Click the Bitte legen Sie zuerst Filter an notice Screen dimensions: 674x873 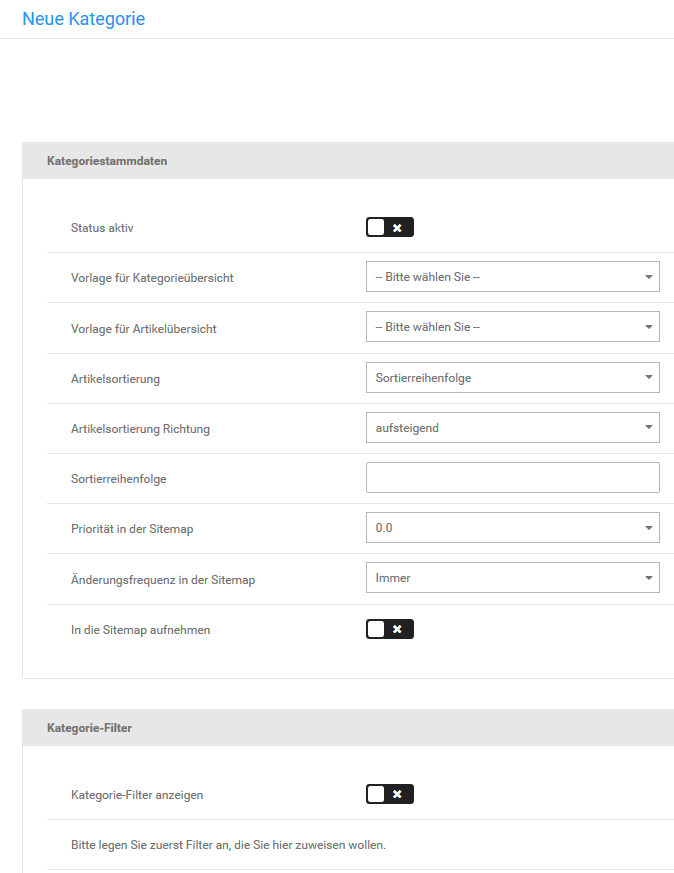pyautogui.click(x=228, y=845)
